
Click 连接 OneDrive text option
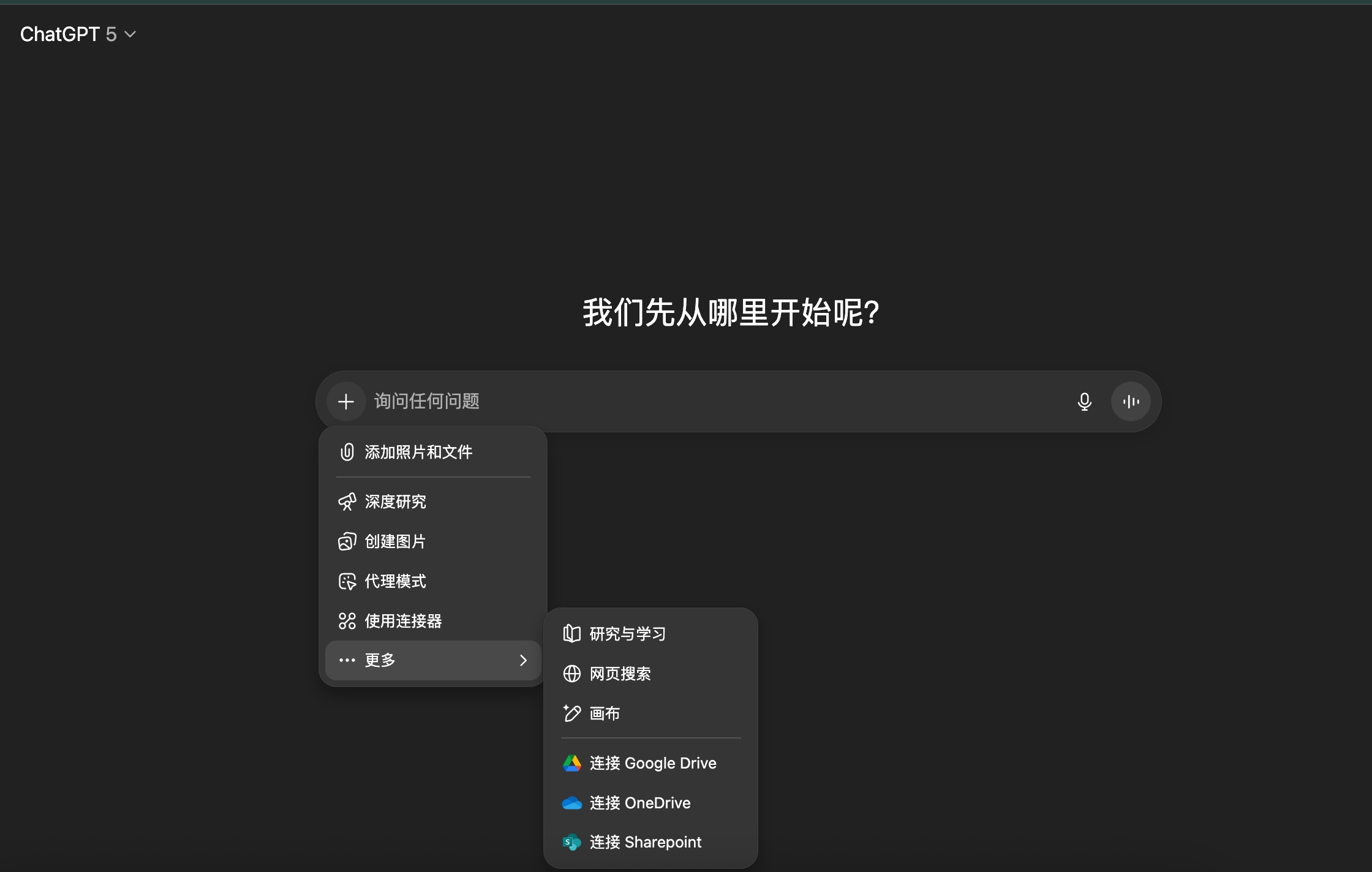tap(640, 803)
